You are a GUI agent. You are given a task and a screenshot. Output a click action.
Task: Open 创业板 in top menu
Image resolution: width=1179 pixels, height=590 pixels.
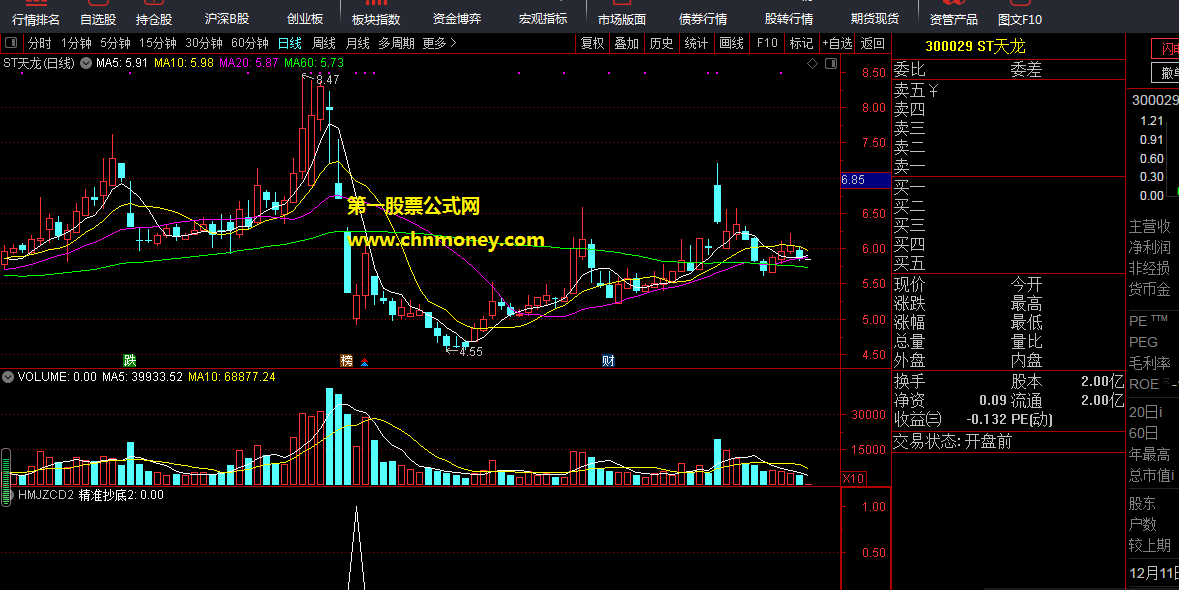305,19
